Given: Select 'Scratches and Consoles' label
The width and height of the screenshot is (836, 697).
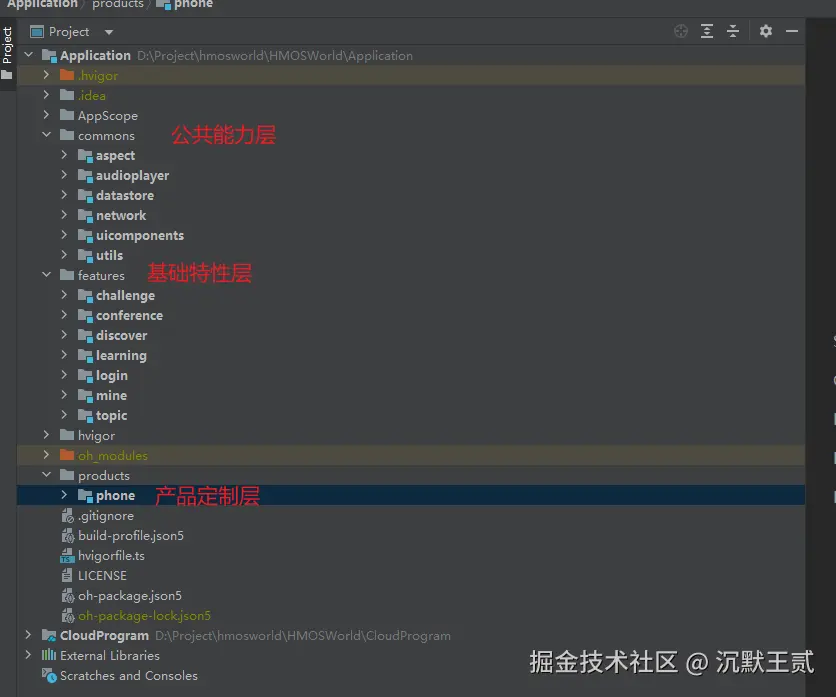Looking at the screenshot, I should [128, 676].
